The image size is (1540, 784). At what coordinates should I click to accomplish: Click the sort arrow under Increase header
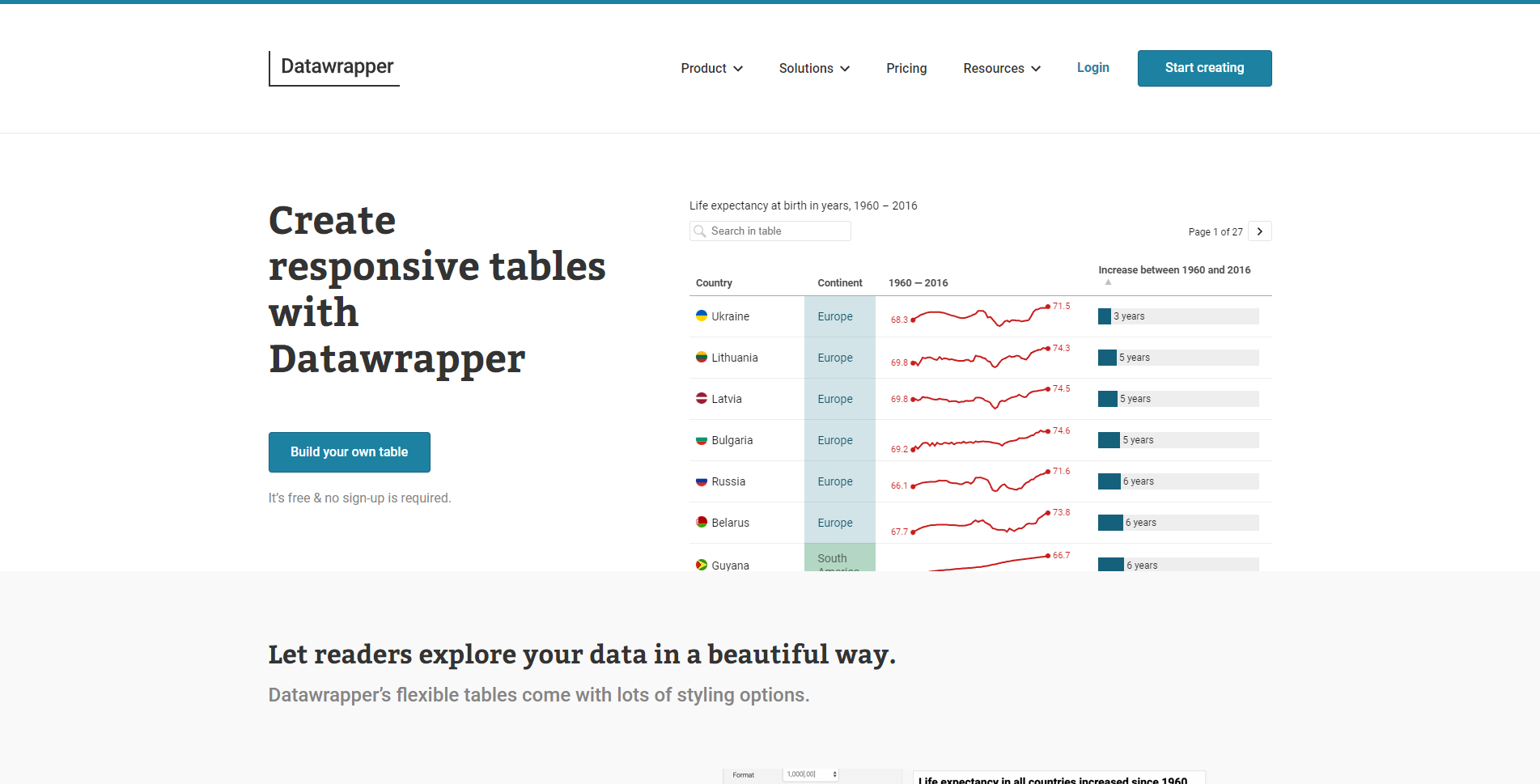tap(1108, 282)
